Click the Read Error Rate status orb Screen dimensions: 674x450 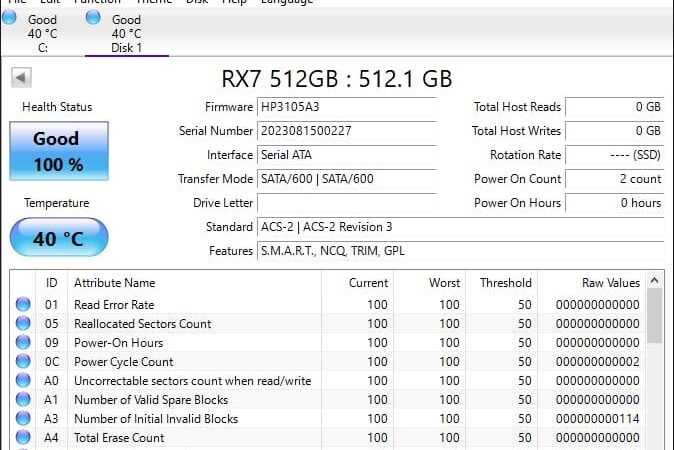(22, 305)
